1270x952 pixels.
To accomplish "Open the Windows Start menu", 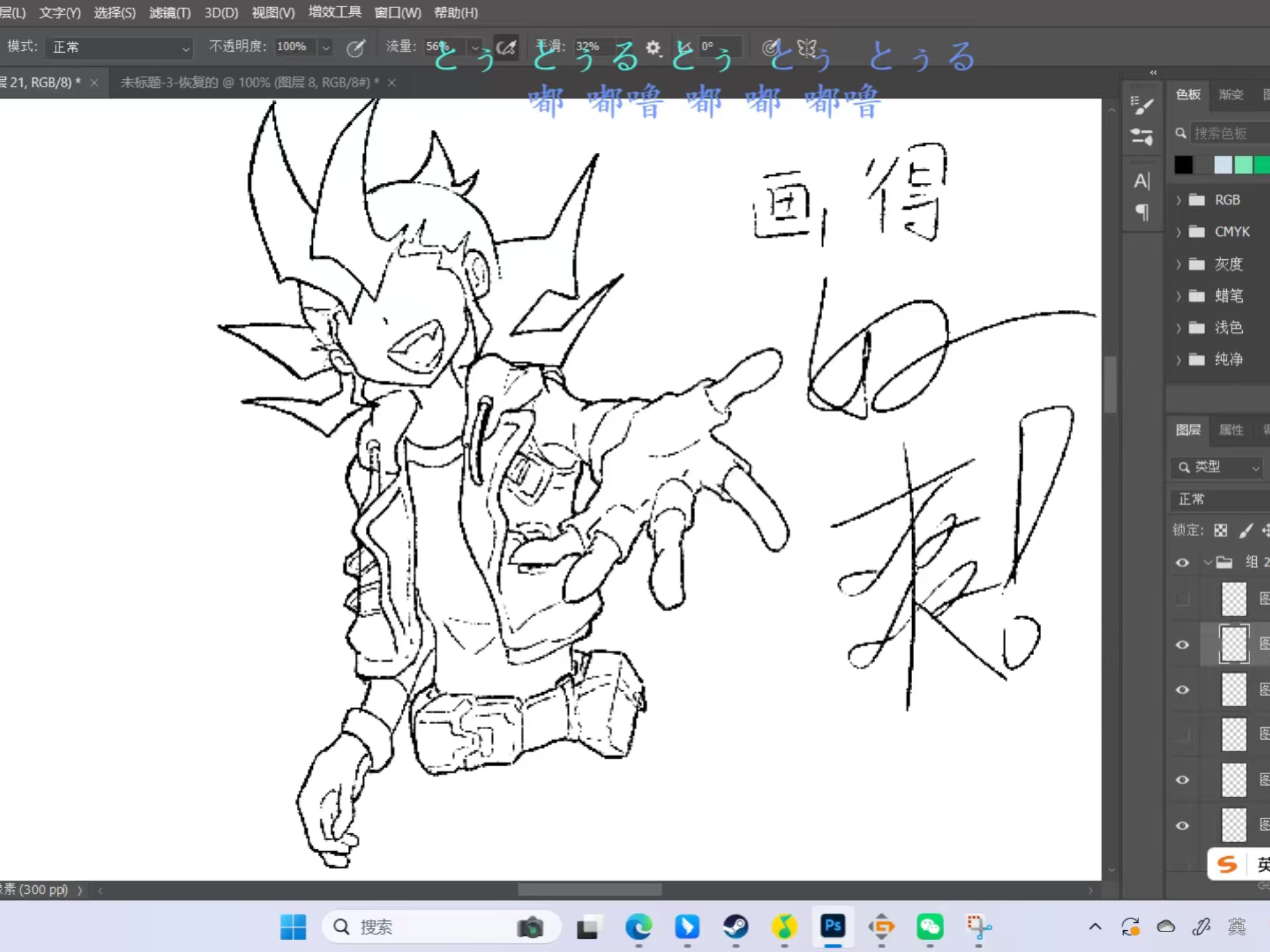I will point(293,927).
